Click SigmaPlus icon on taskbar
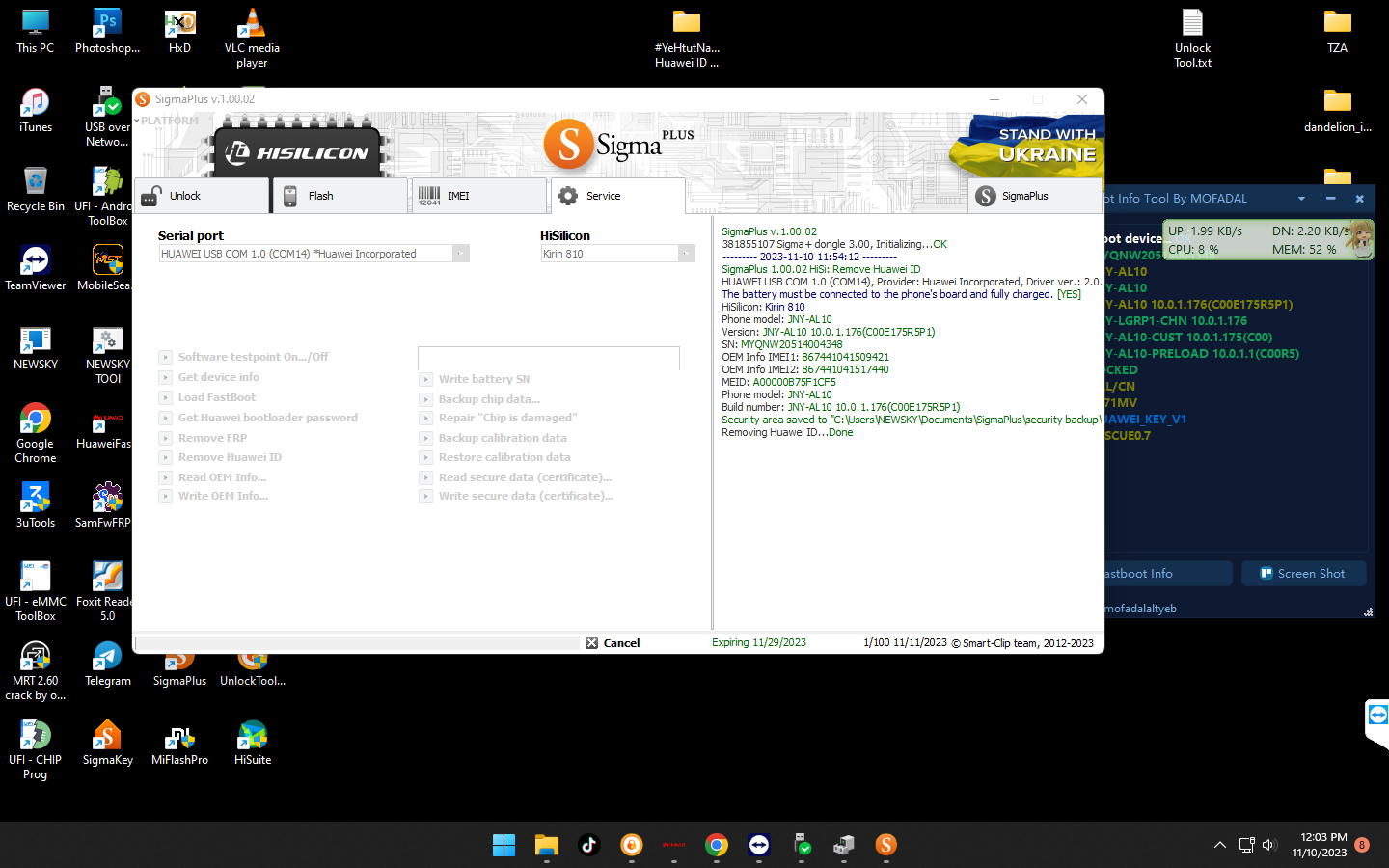1389x868 pixels. [885, 845]
